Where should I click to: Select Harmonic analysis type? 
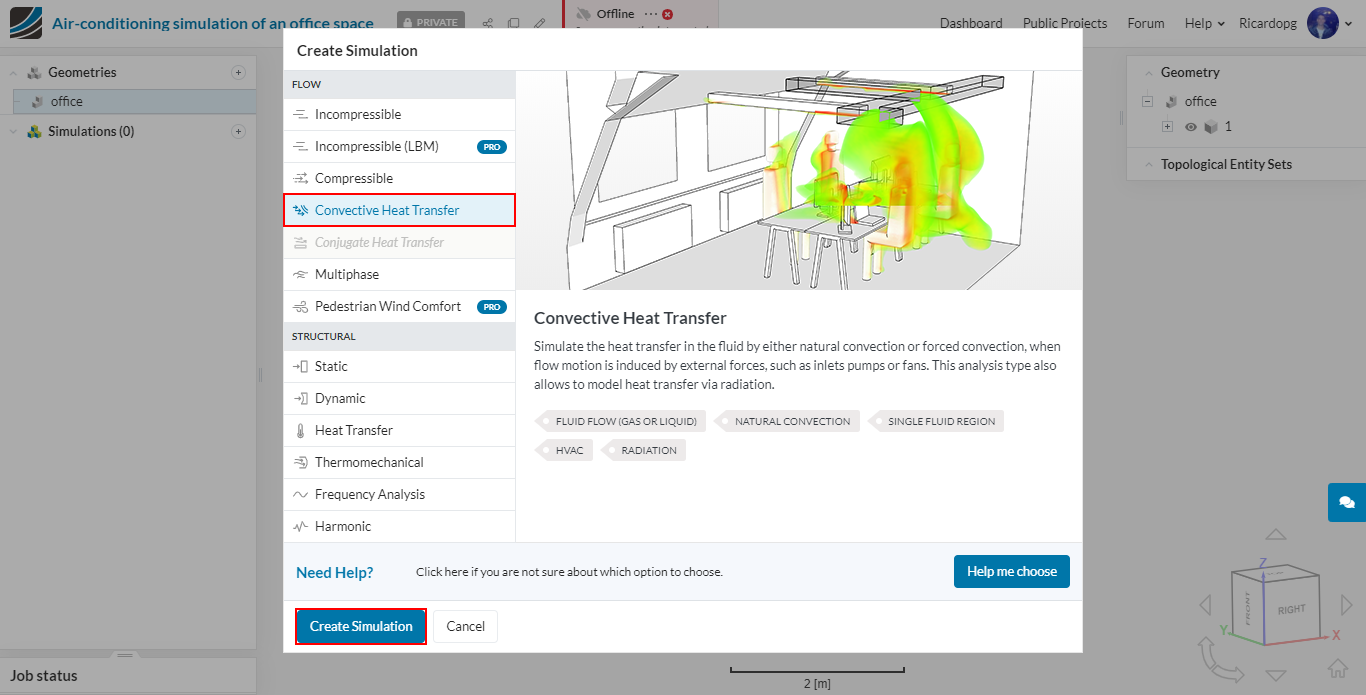pos(399,526)
